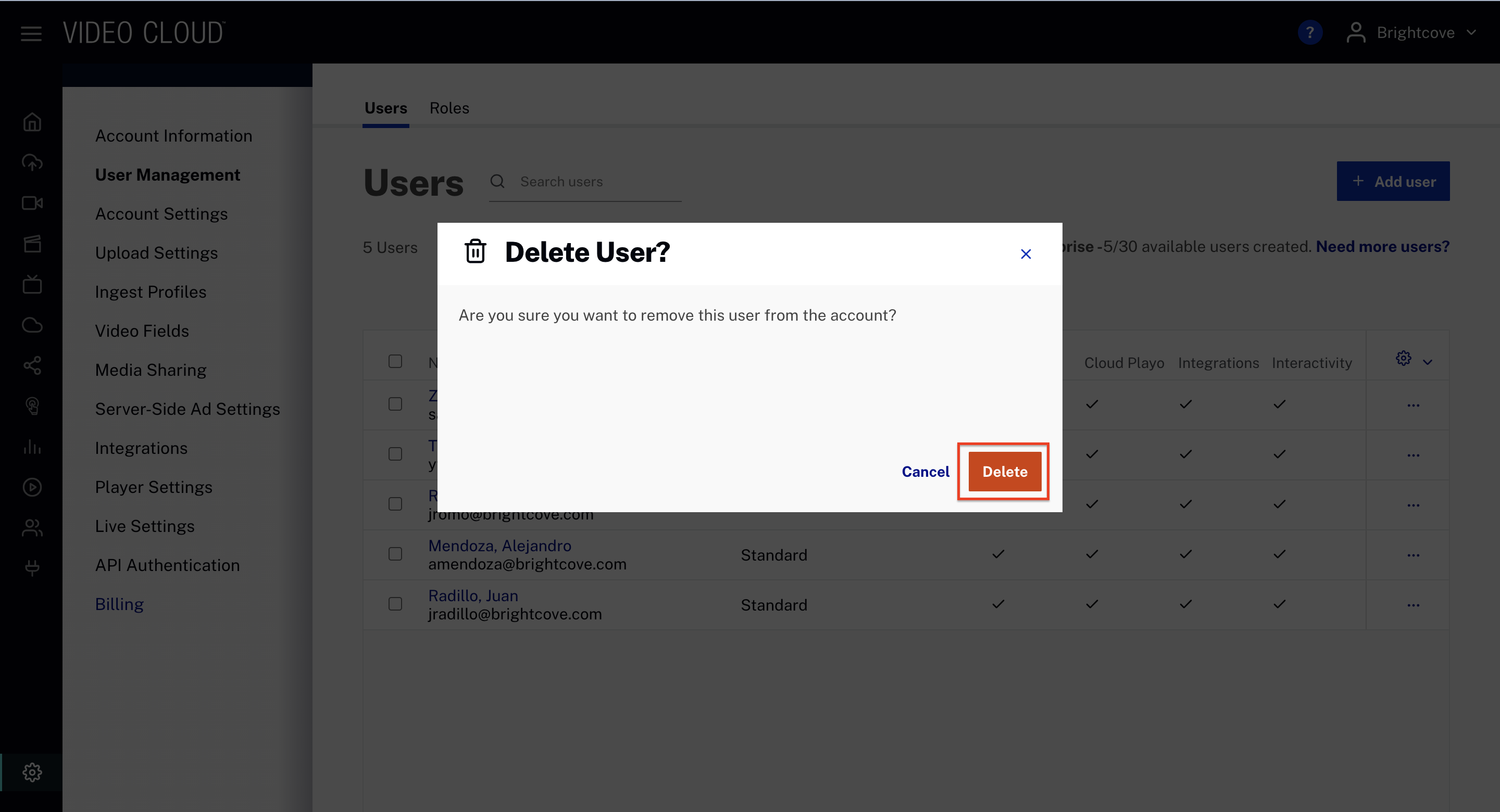Screen dimensions: 1500x812
Task: Open Ingest Profiles in admin menu
Action: [x=150, y=291]
